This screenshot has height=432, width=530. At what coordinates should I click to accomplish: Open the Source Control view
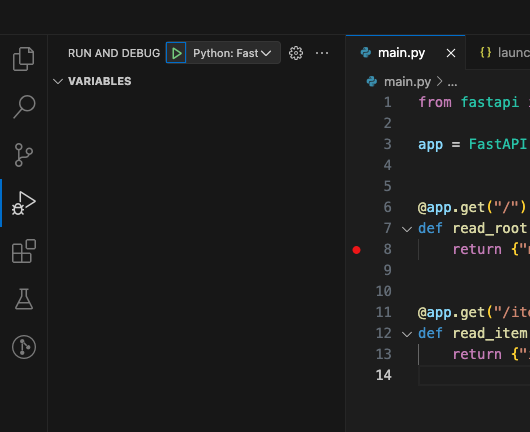24,155
